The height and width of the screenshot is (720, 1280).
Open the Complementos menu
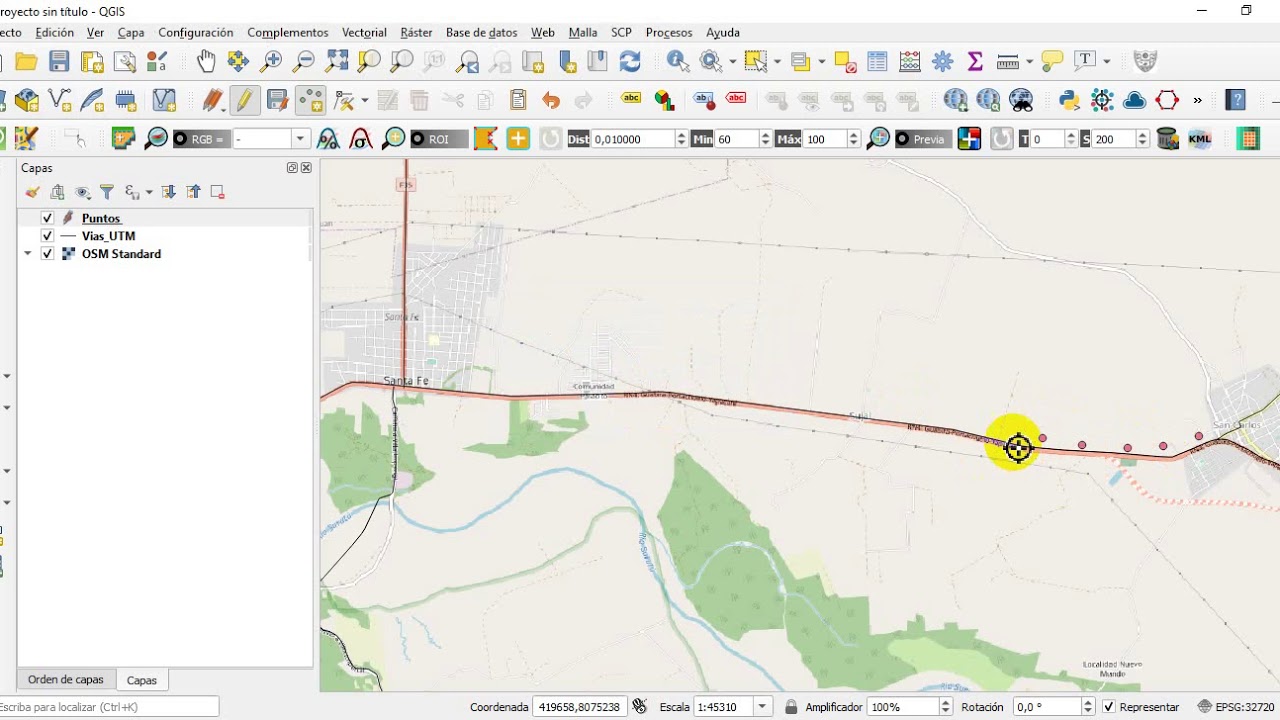(x=288, y=32)
